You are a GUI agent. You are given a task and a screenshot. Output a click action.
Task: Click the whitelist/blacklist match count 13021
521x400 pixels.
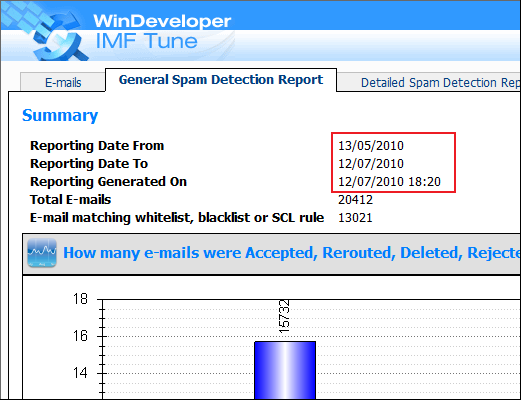355,218
